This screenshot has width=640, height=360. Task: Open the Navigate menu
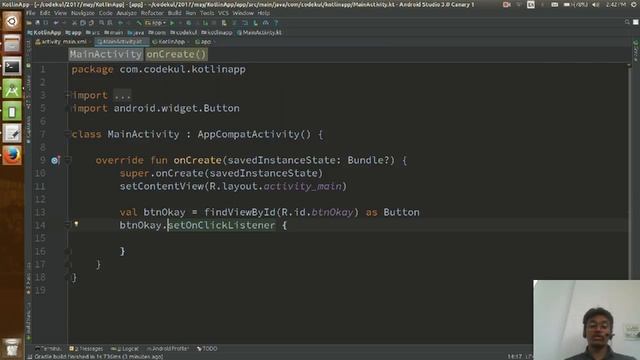click(x=82, y=13)
